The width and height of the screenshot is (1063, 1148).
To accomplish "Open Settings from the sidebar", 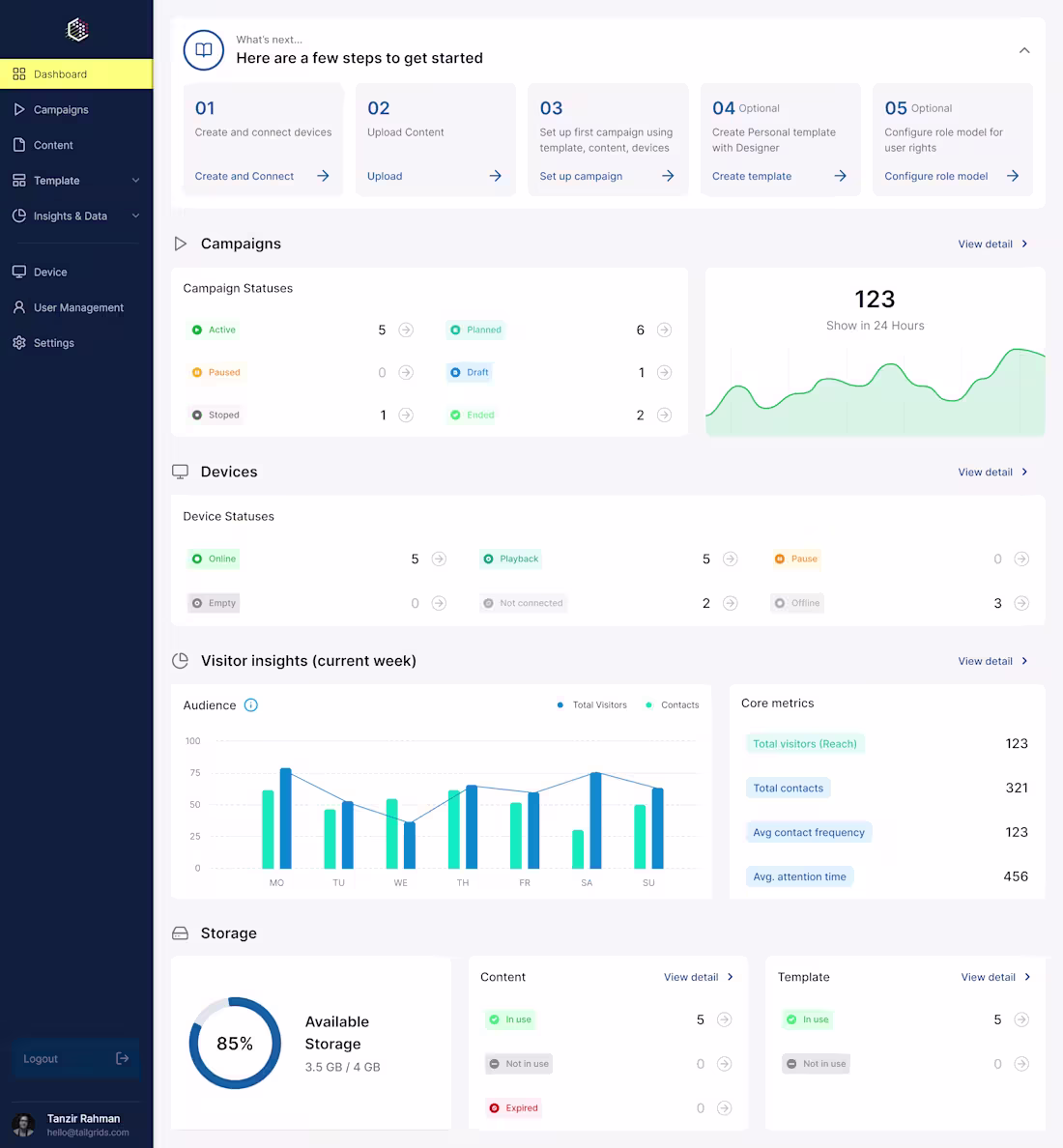I will click(53, 342).
